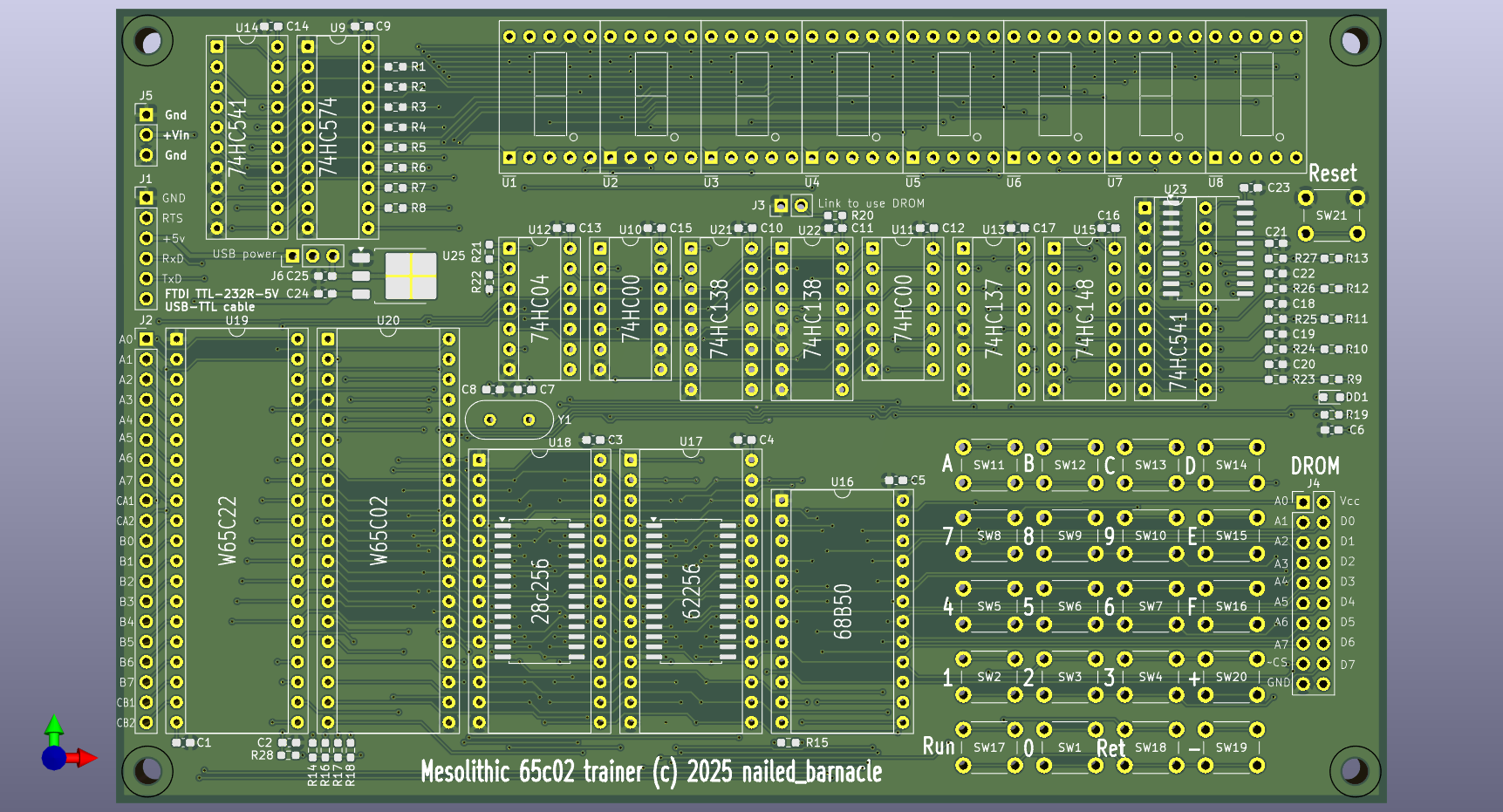Pick the 62256 RAM chip
Screen dimensions: 1503x812
click(691, 591)
